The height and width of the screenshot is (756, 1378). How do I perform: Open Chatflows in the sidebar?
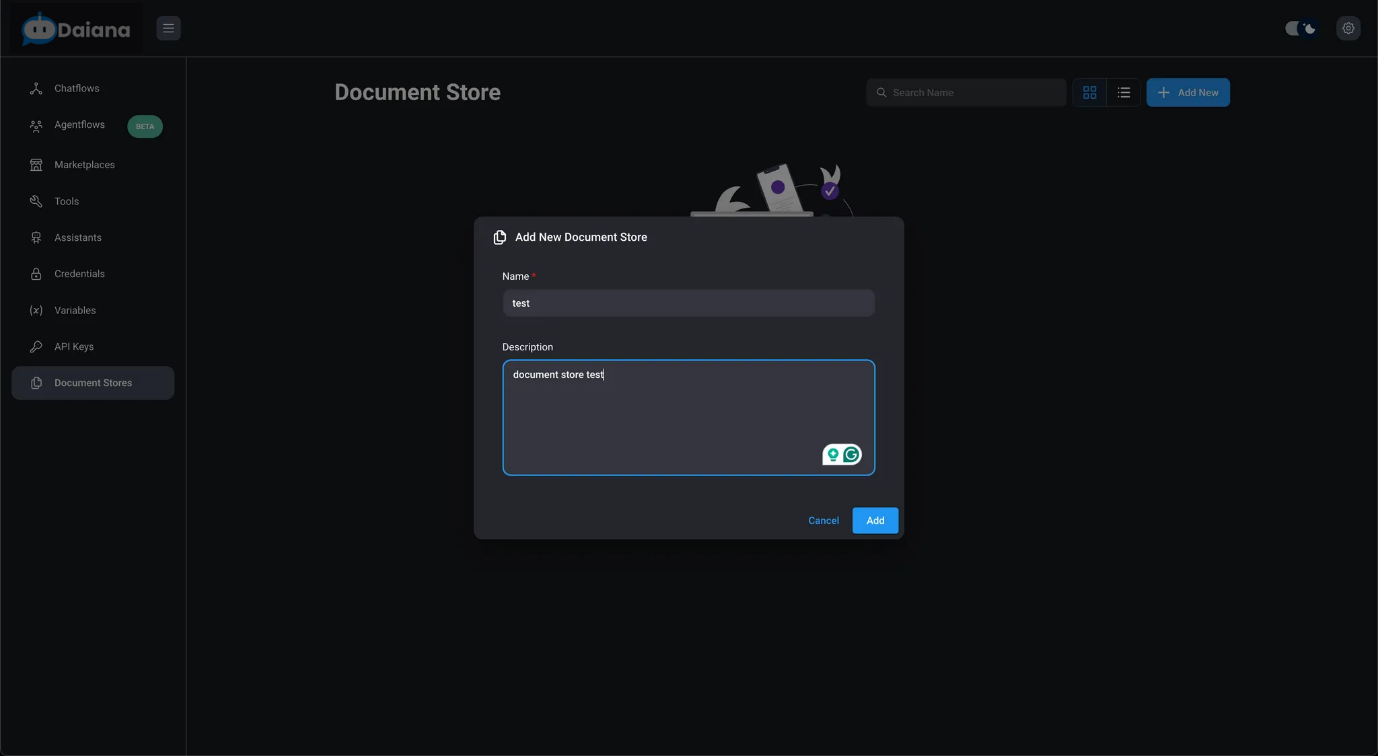77,88
